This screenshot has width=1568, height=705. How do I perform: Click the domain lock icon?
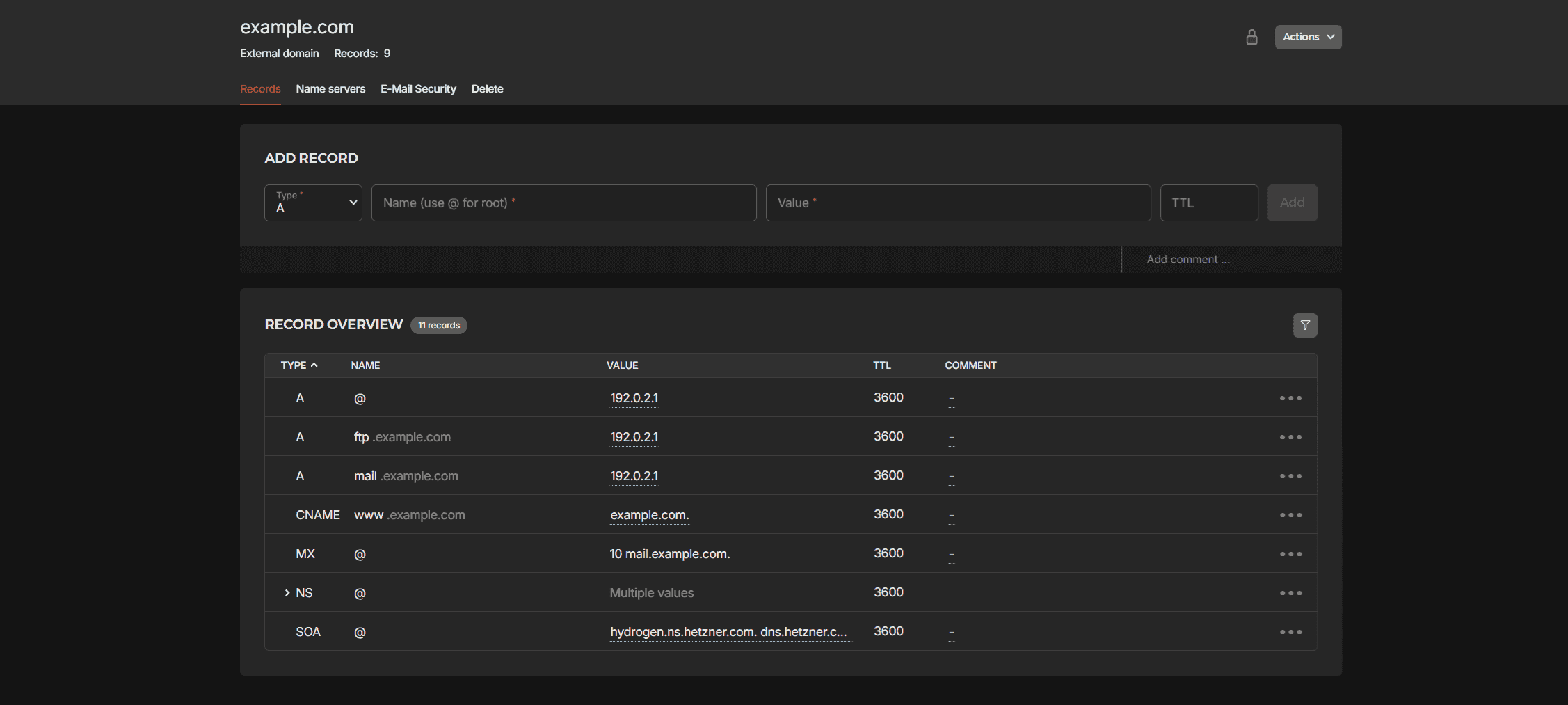[1251, 37]
